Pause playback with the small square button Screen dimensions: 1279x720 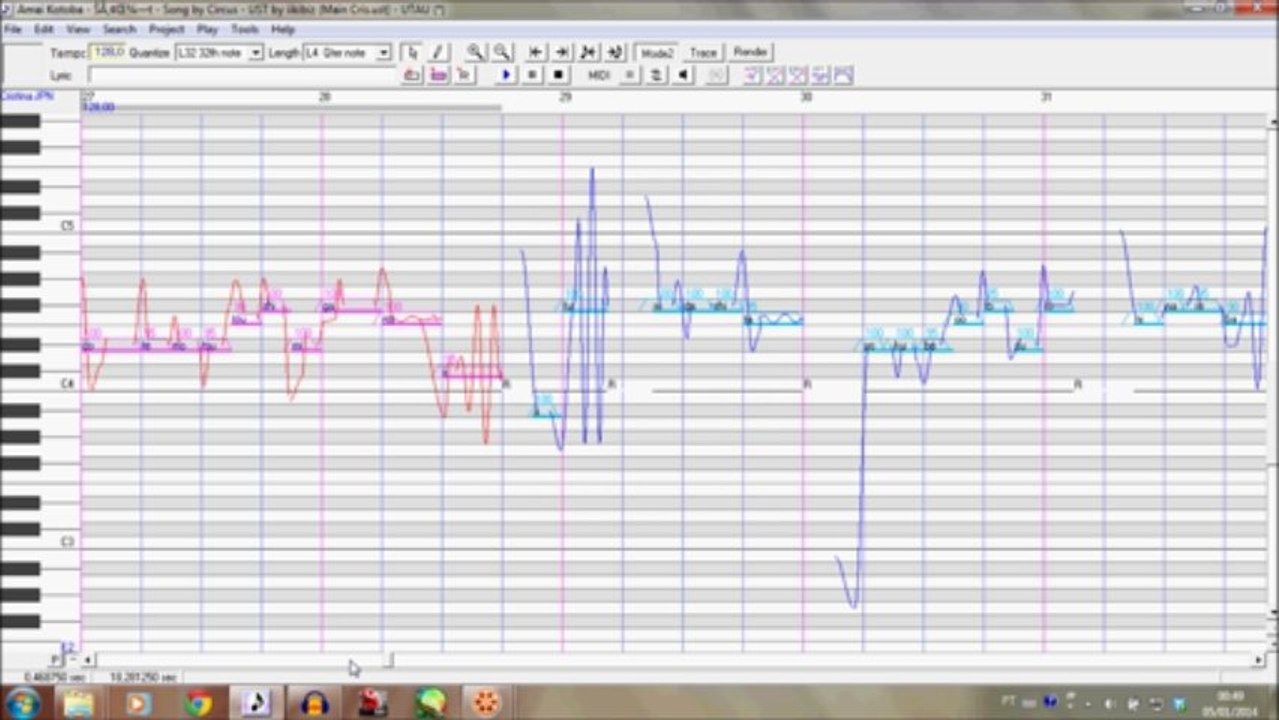pyautogui.click(x=532, y=75)
